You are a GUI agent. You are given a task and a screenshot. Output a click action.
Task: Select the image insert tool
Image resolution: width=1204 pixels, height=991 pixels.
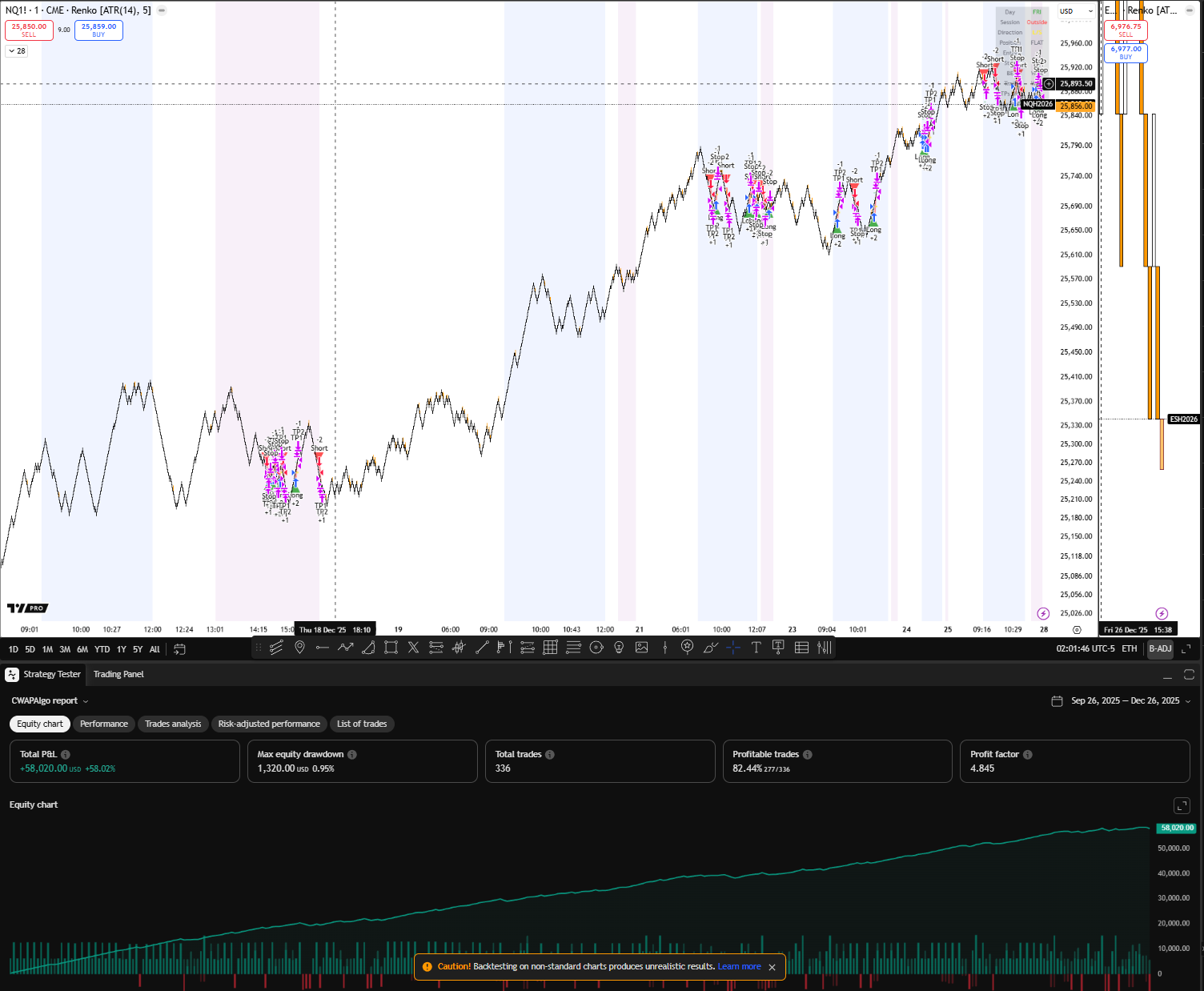[x=641, y=648]
